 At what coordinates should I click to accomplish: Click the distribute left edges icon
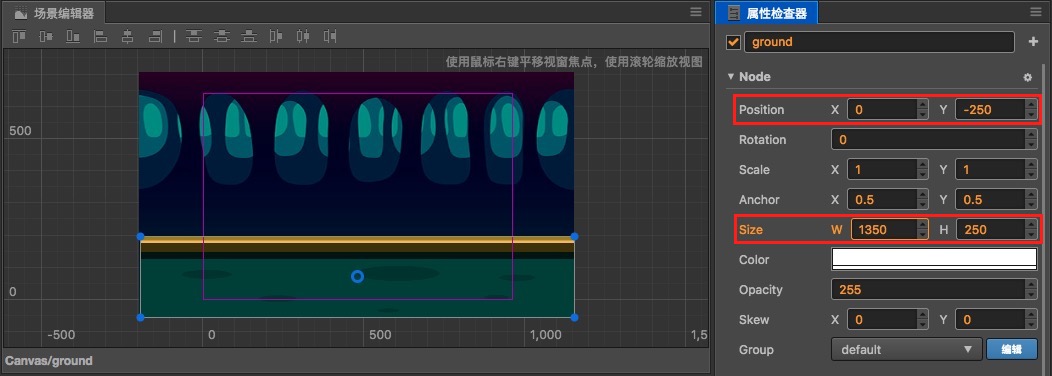pos(276,36)
